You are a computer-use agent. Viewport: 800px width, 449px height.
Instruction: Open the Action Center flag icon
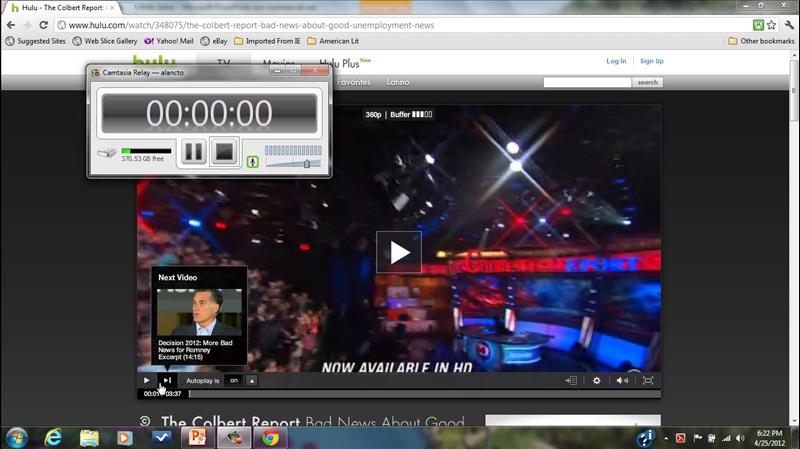tap(697, 438)
